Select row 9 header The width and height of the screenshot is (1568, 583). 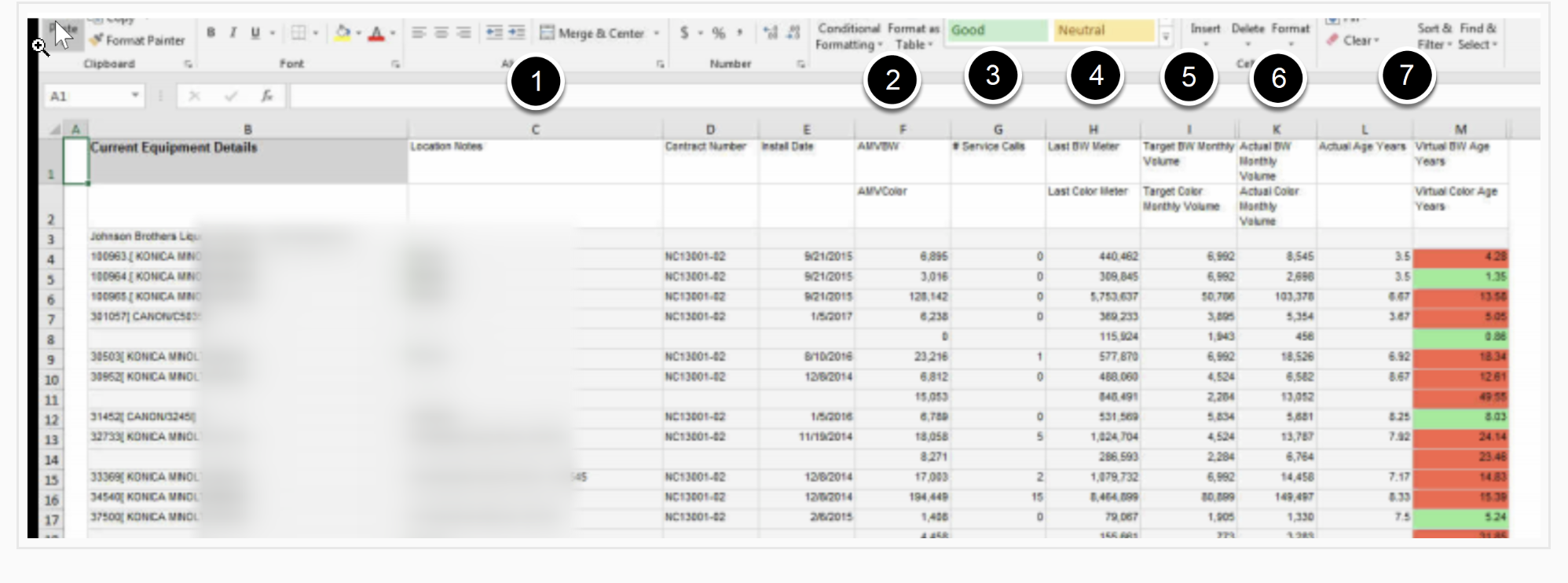click(x=51, y=360)
